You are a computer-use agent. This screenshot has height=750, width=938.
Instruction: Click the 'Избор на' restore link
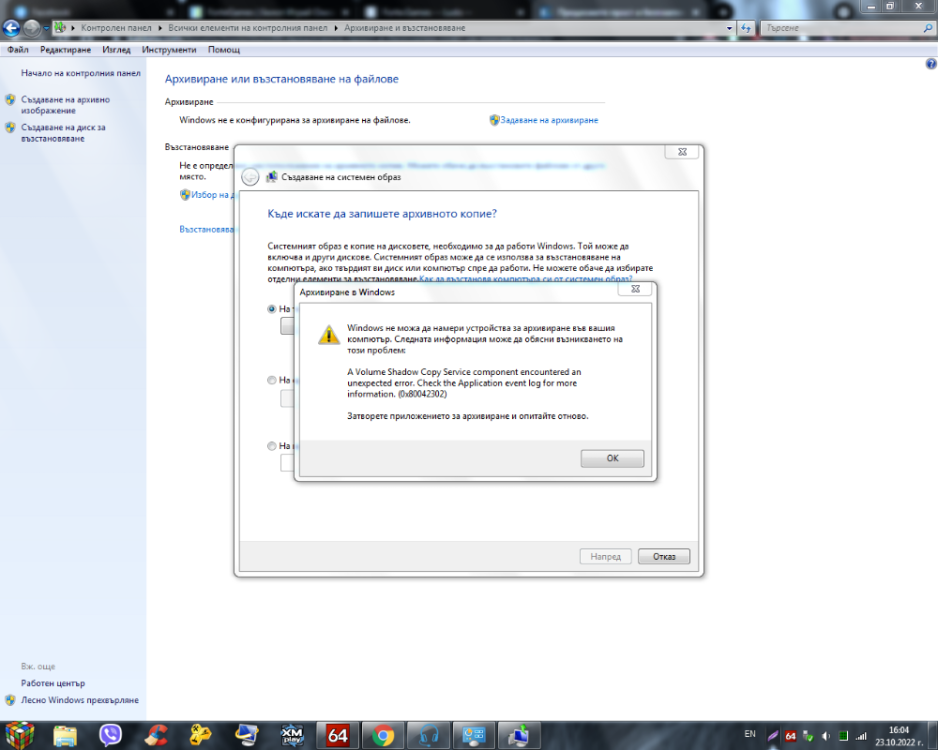pos(210,195)
